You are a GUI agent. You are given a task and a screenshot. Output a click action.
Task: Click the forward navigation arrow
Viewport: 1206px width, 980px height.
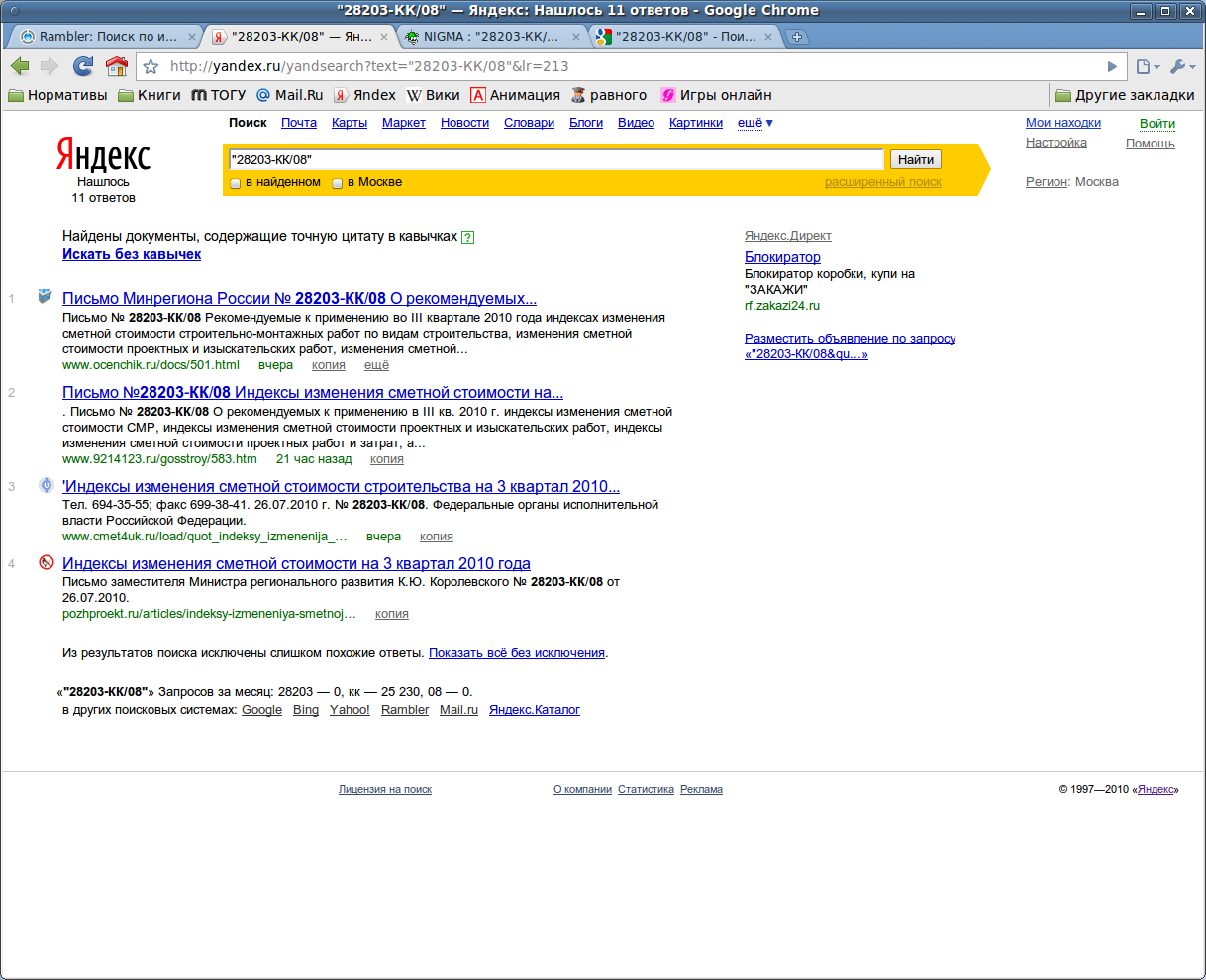tap(50, 66)
